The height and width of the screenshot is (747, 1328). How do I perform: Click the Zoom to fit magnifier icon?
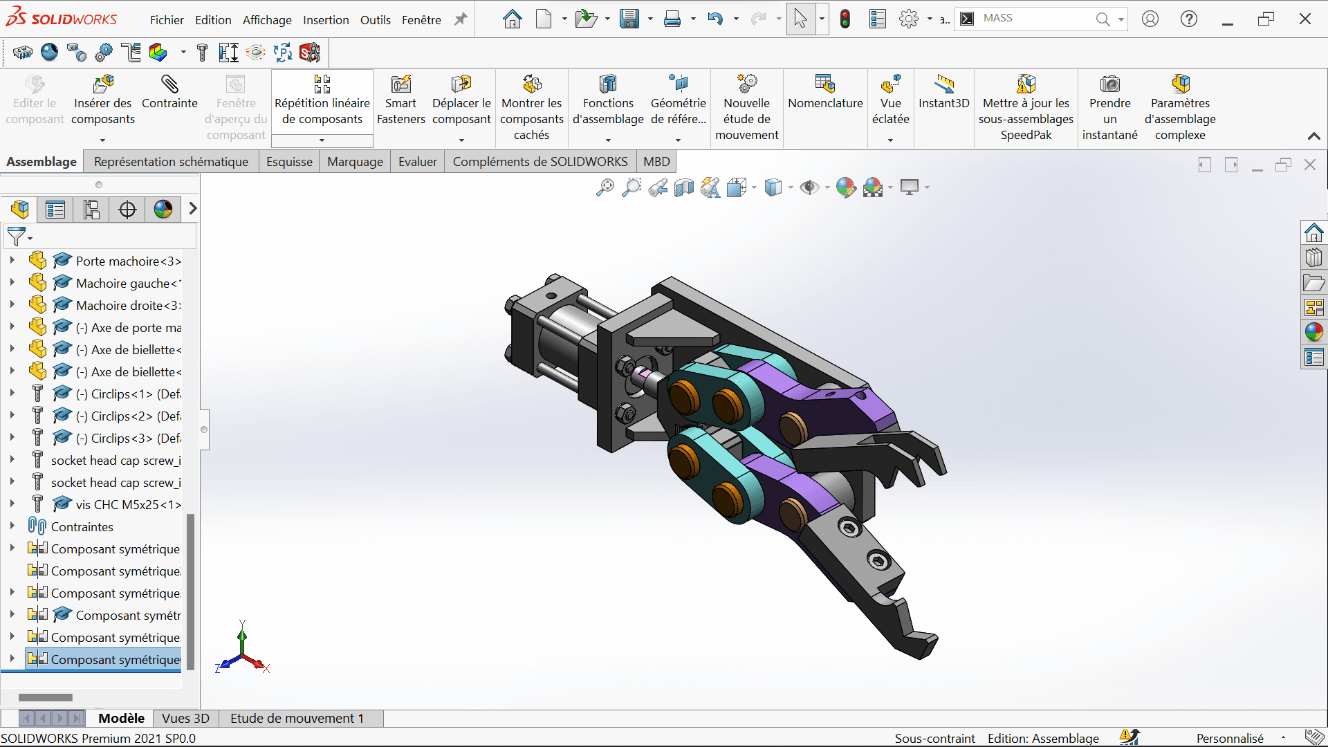[605, 187]
